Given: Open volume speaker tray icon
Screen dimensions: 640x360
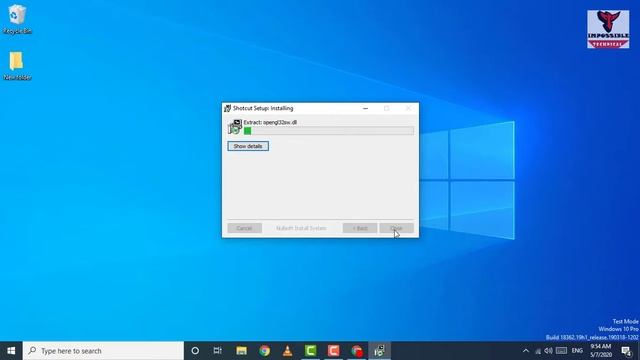Looking at the screenshot, I should point(549,351).
